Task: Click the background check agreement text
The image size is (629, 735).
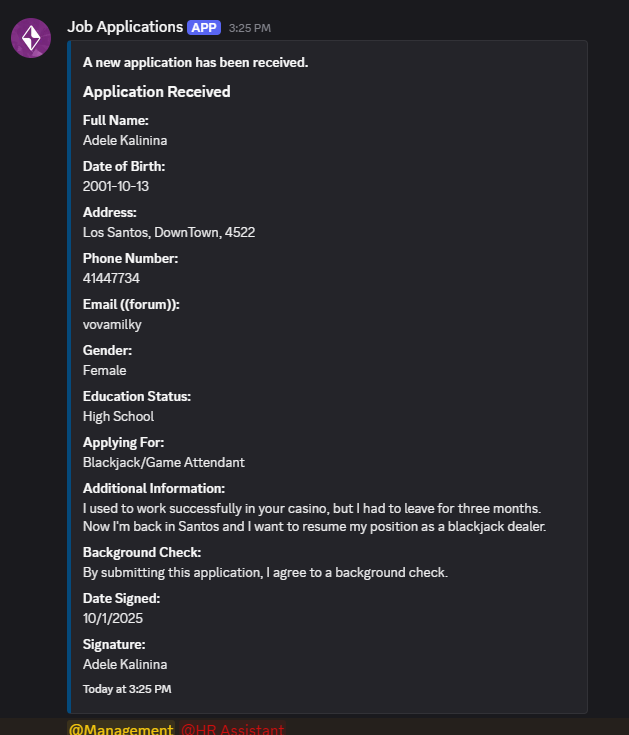Action: click(x=265, y=572)
